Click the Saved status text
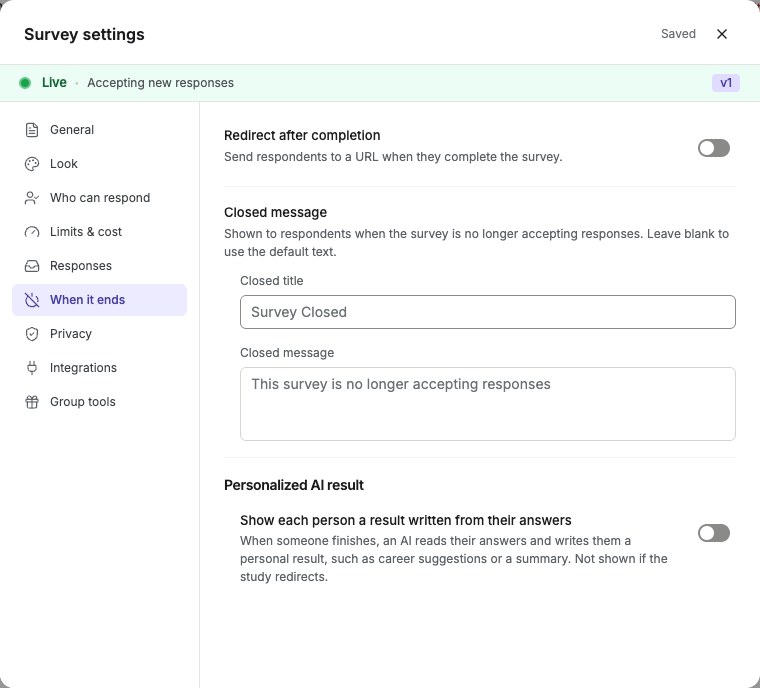This screenshot has height=688, width=760. 678,34
